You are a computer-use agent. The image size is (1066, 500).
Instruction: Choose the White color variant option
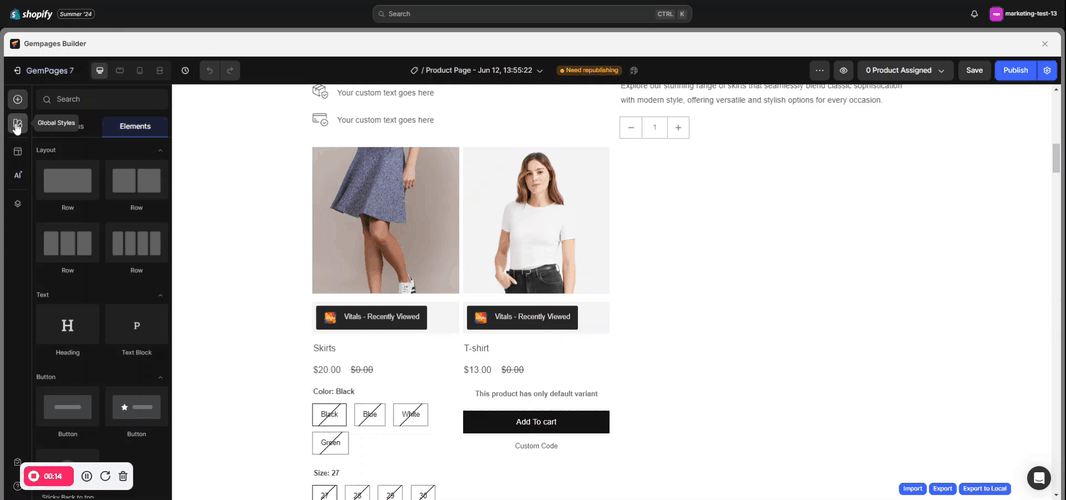410,414
